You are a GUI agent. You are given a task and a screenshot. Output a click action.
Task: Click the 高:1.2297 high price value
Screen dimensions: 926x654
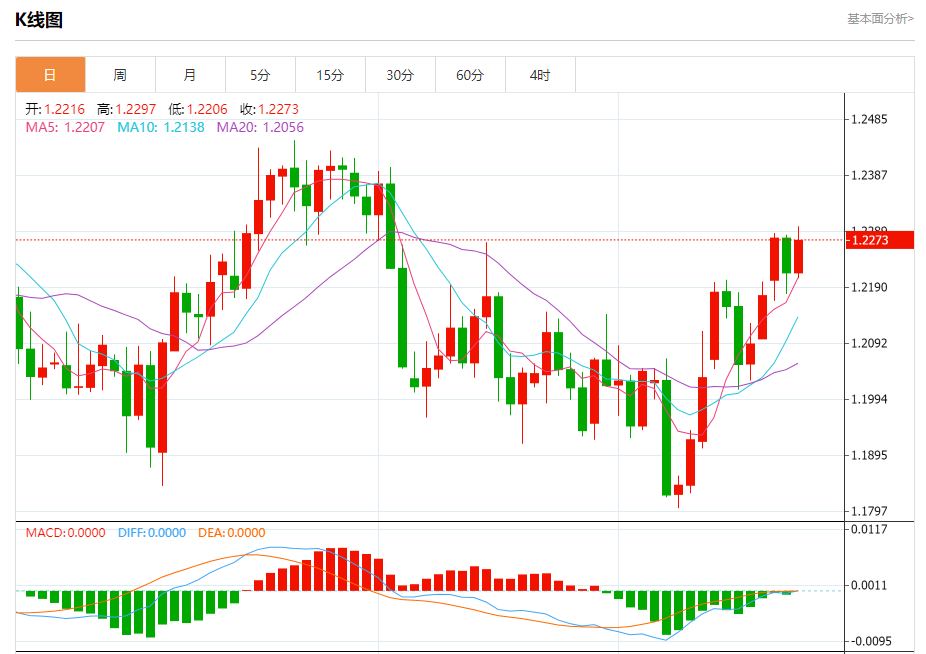coord(126,109)
